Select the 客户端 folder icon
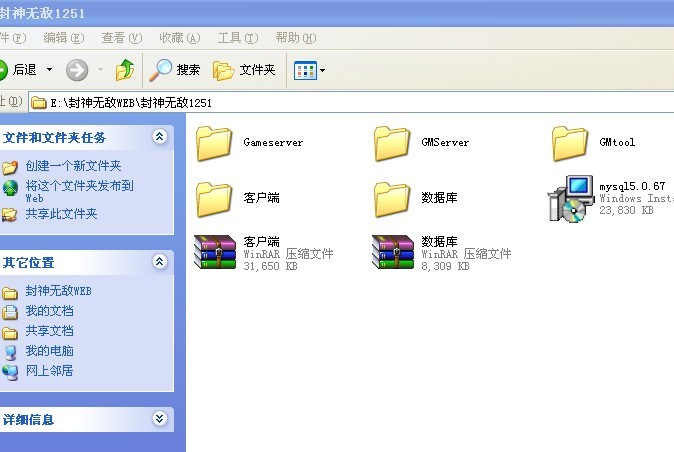Viewport: 674px width, 452px height. pos(214,198)
